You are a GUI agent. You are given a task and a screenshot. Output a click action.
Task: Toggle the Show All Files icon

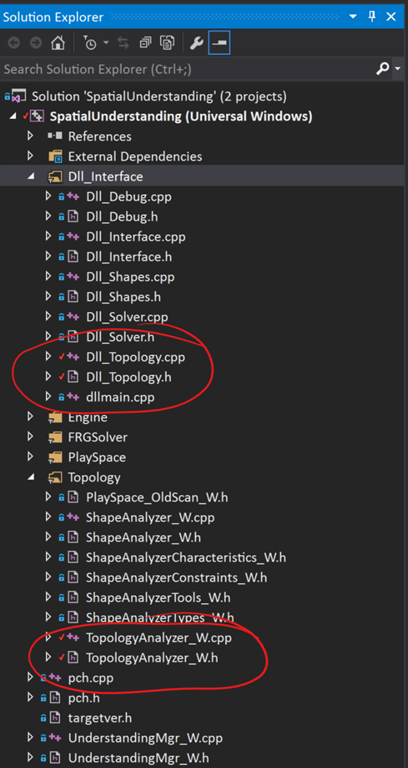coord(168,44)
